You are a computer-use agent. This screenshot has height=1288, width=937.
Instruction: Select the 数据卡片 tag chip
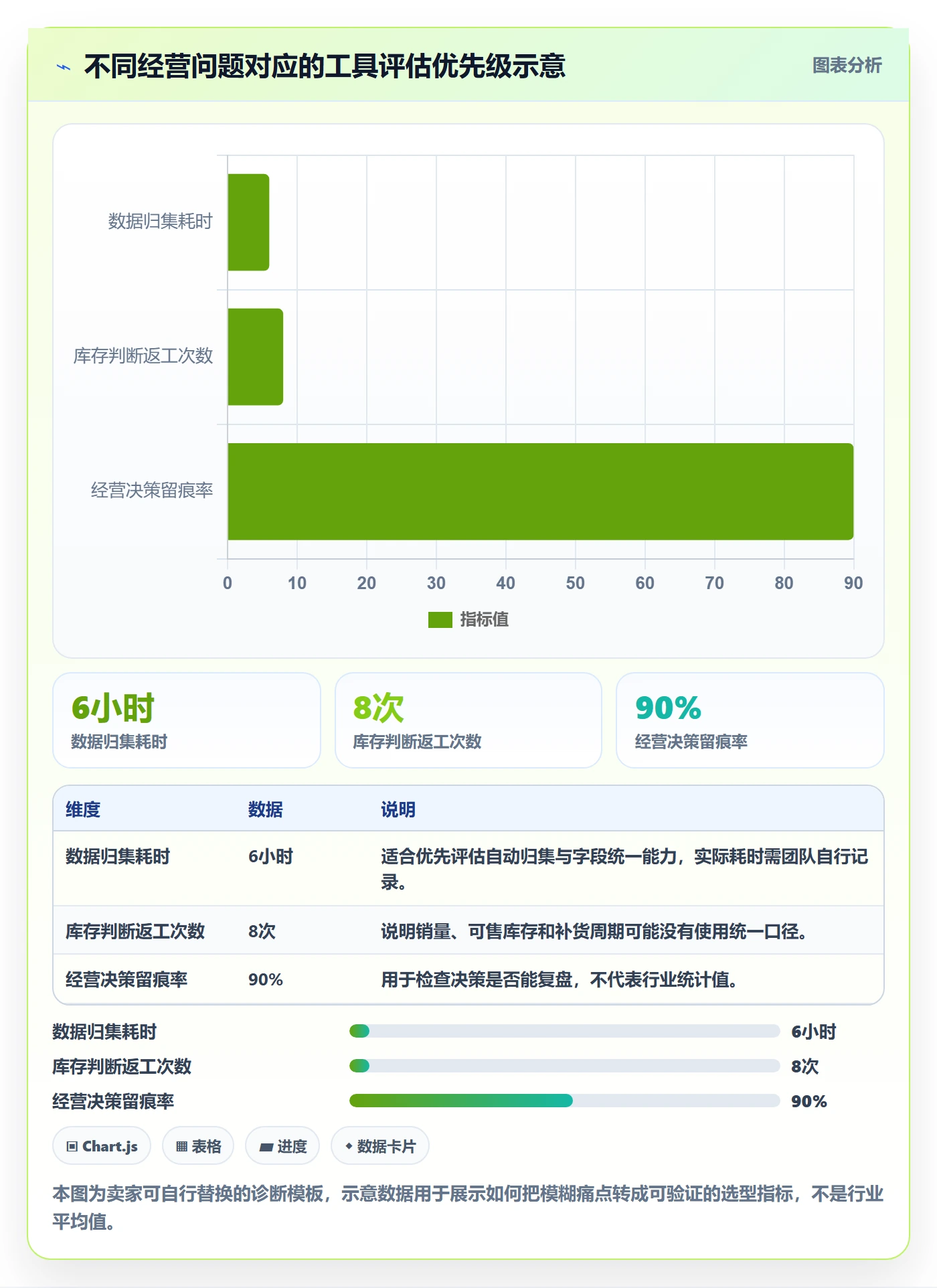[x=380, y=1146]
